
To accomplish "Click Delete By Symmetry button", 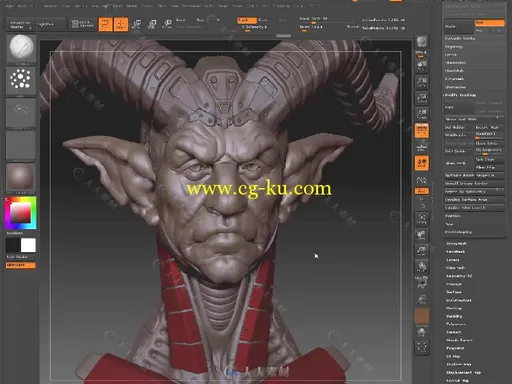I will tap(474, 192).
